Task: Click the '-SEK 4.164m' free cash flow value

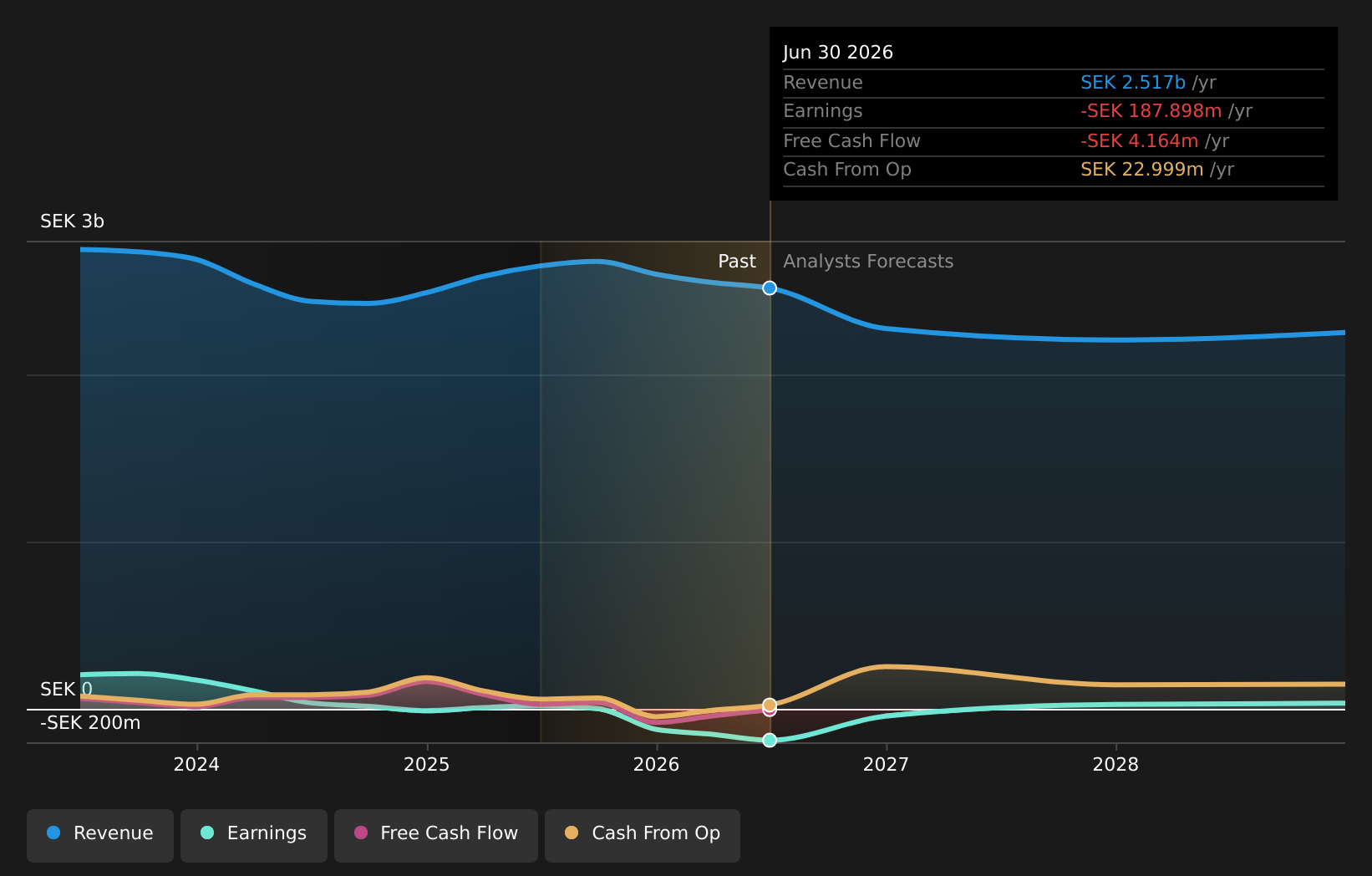Action: (1140, 141)
